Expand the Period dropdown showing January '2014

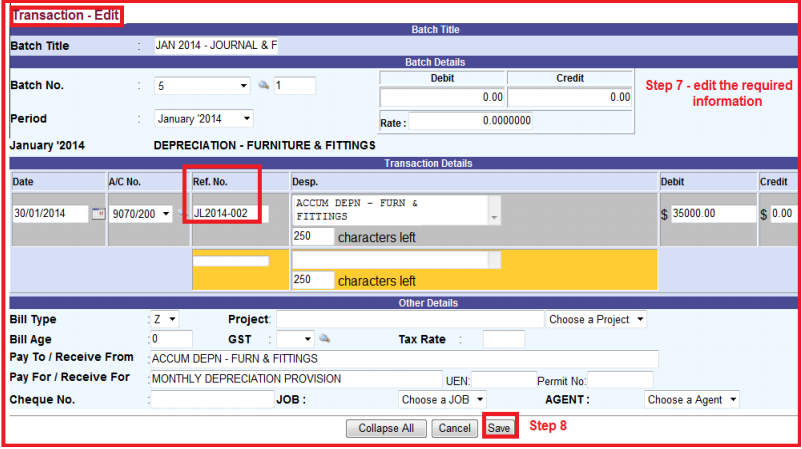click(203, 119)
